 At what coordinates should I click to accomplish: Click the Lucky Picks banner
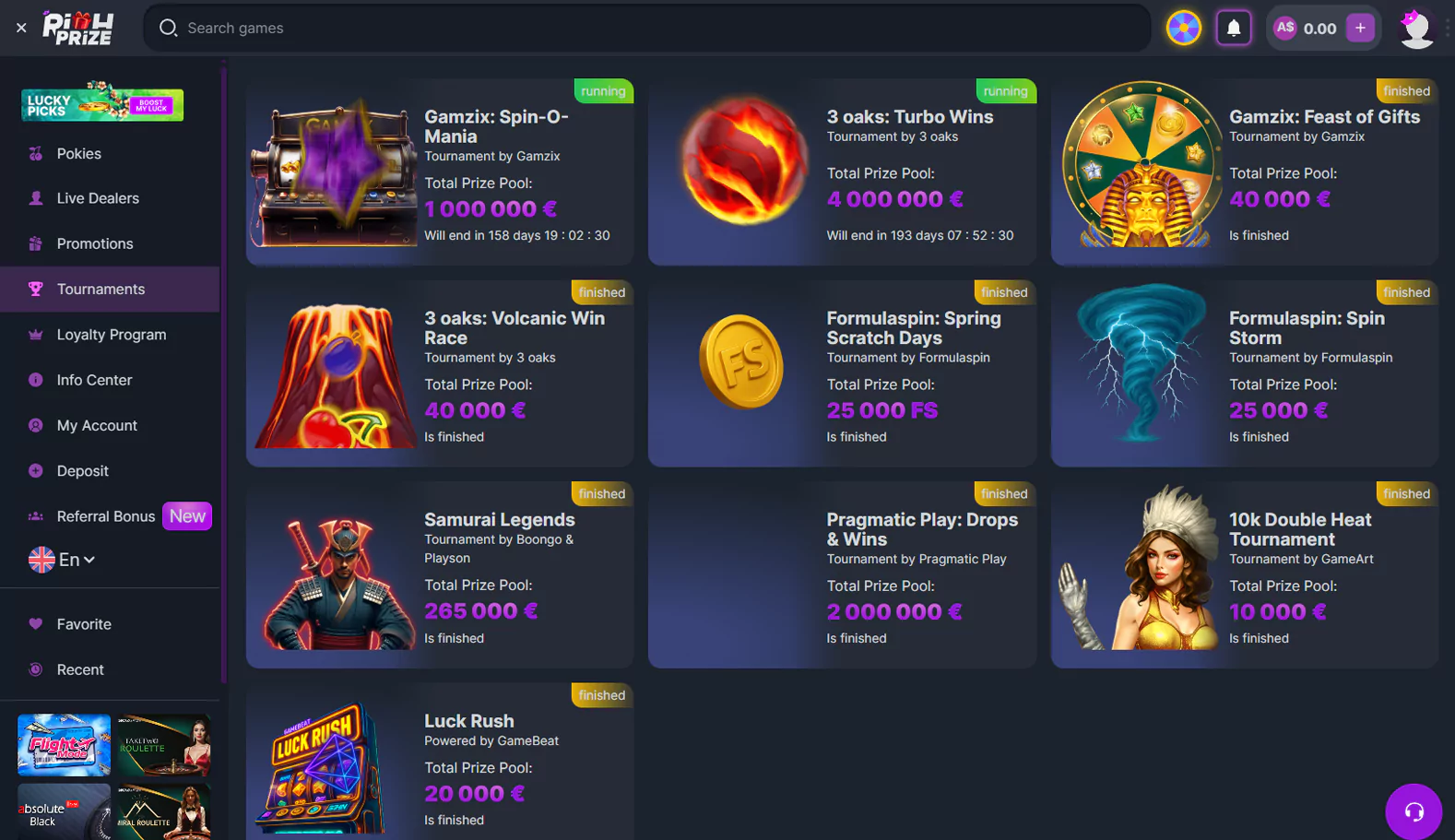click(102, 102)
